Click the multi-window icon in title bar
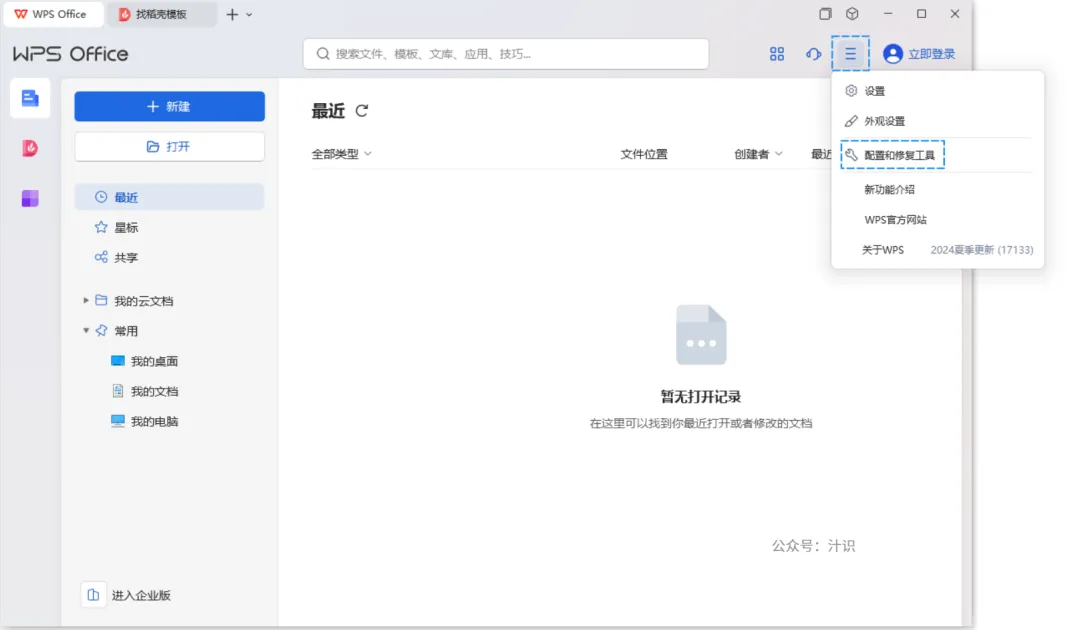This screenshot has height=630, width=1080. click(x=825, y=14)
